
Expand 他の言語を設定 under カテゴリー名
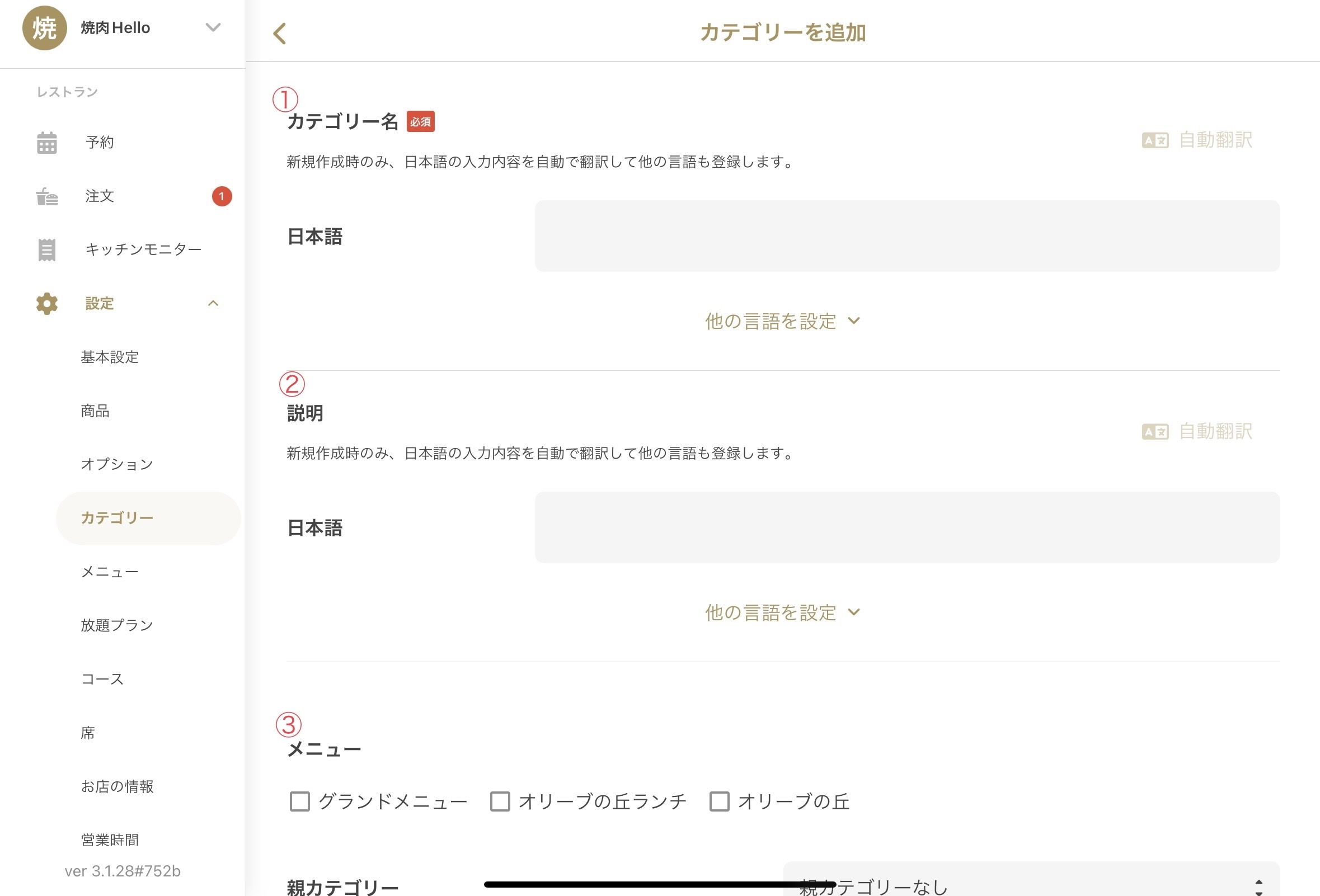click(x=782, y=322)
